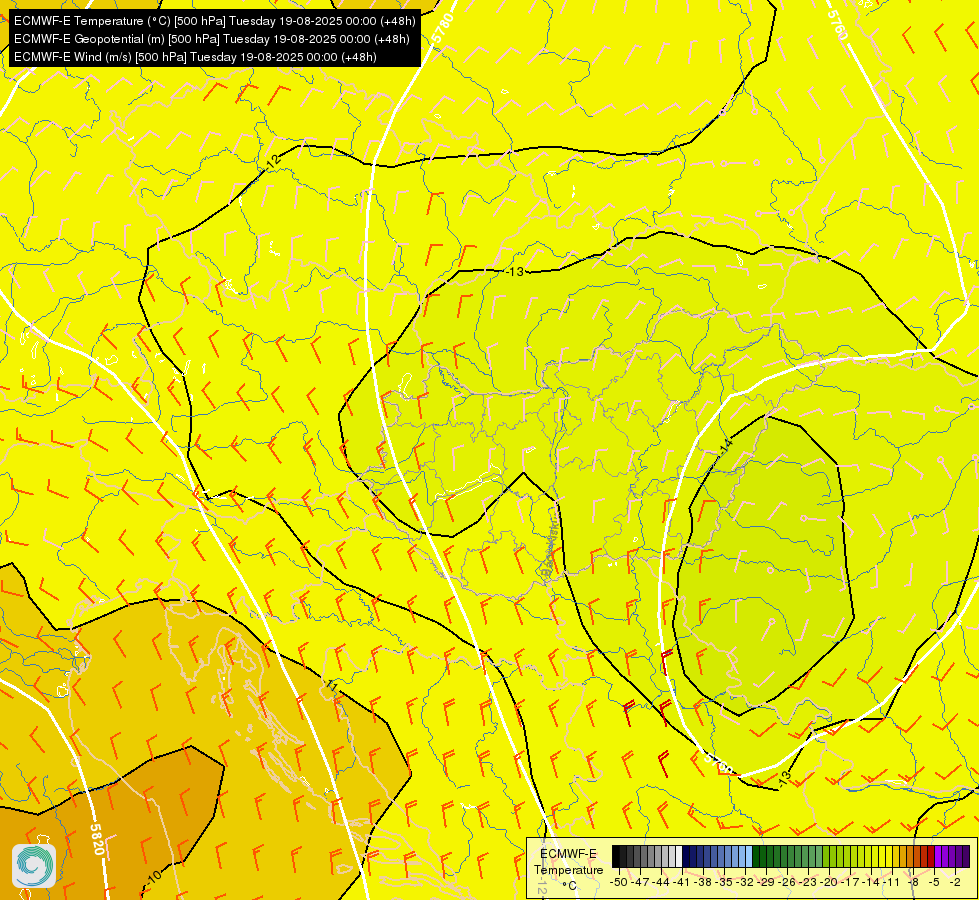979x900 pixels.
Task: Click the -23 value in the legend
Action: [x=809, y=882]
